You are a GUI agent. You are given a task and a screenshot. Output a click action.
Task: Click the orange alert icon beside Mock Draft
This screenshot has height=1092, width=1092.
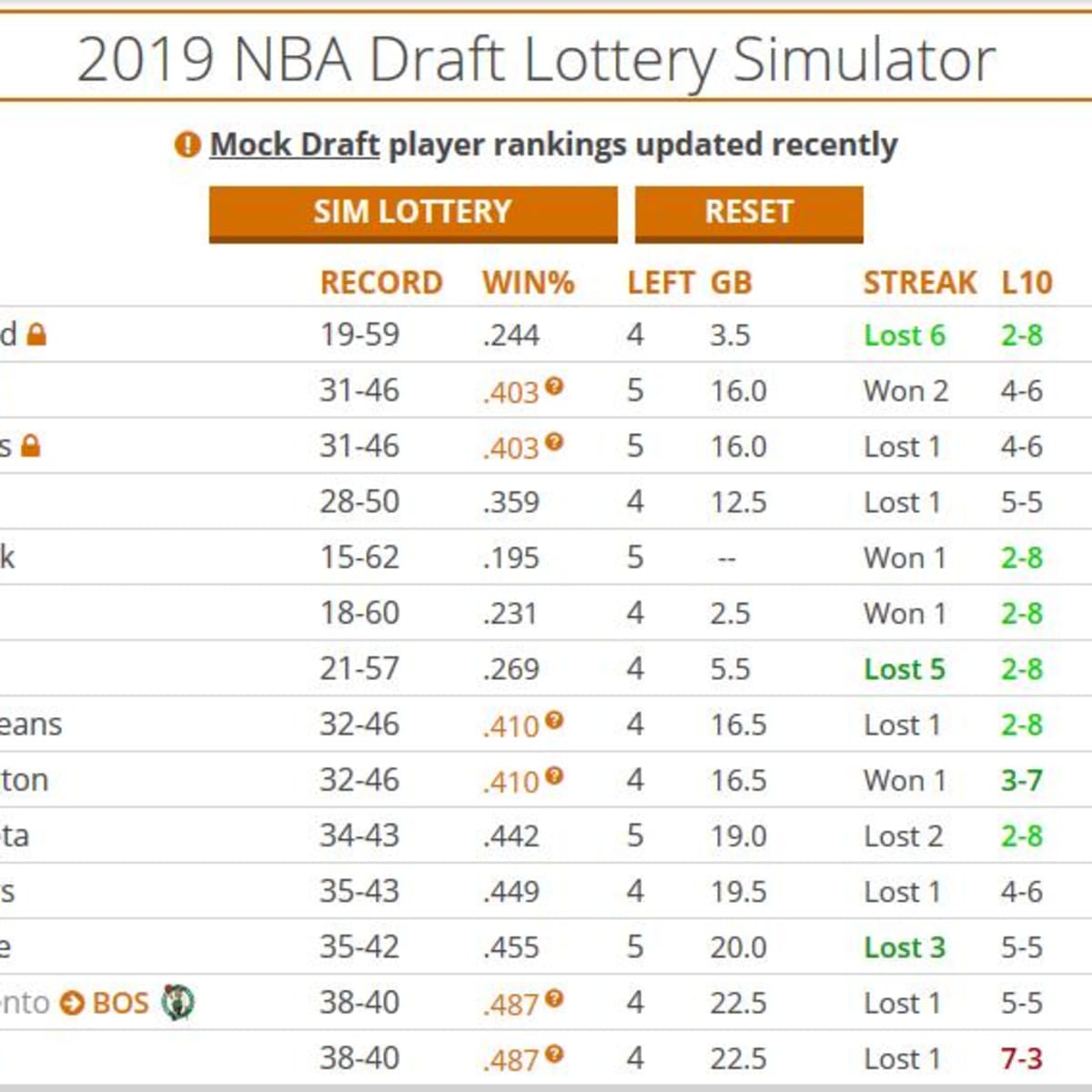[187, 145]
